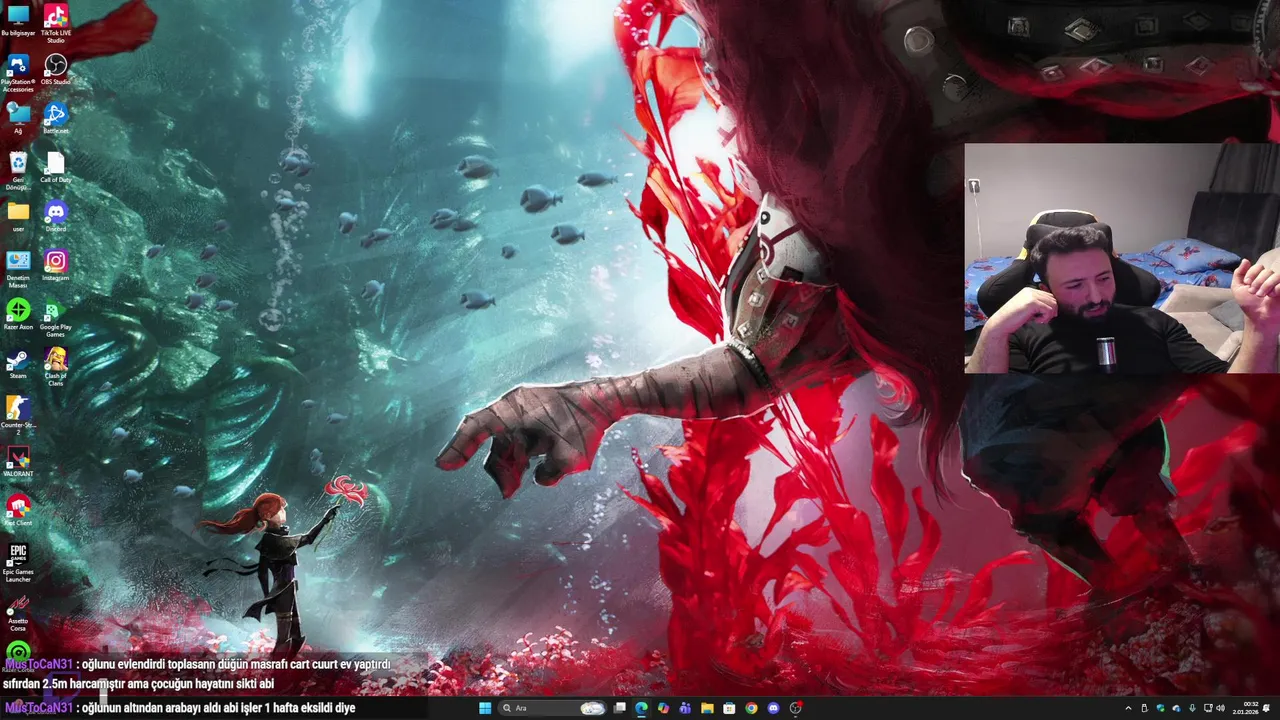Screen dimensions: 1280x720
Task: Select the Riot Client shortcut
Action: (x=18, y=510)
